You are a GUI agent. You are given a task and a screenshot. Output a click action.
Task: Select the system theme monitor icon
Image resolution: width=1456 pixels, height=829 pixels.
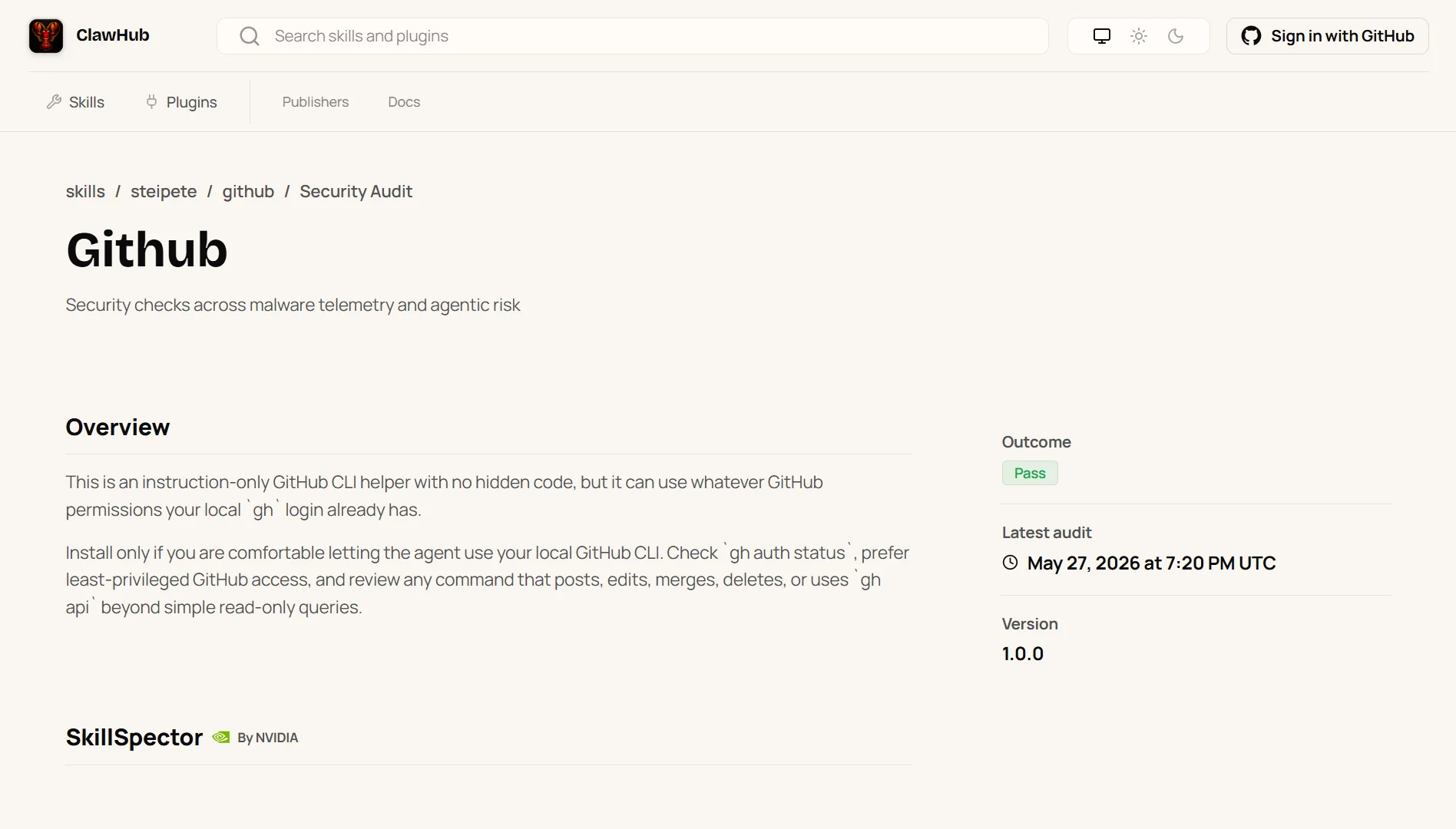pyautogui.click(x=1102, y=36)
